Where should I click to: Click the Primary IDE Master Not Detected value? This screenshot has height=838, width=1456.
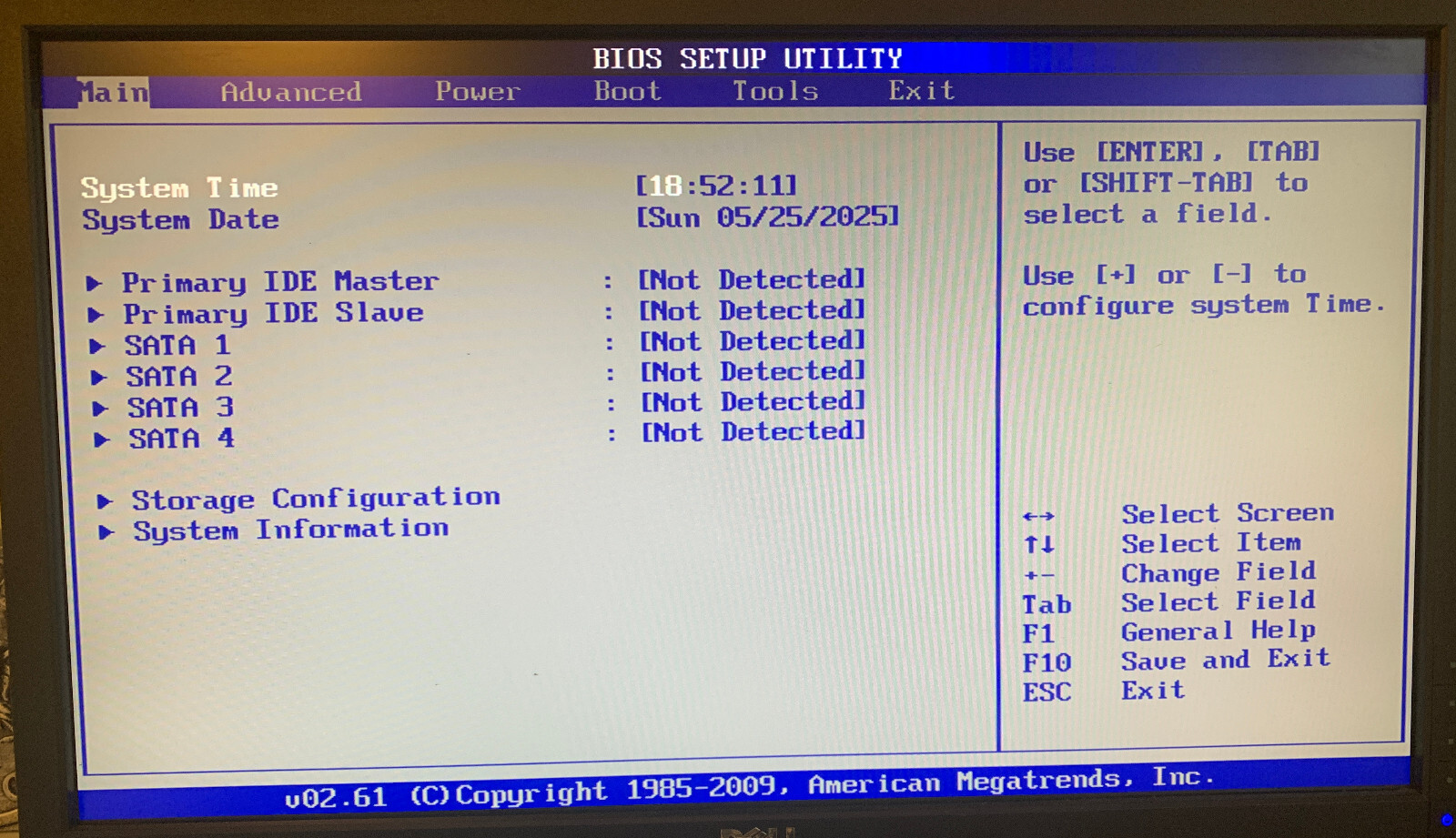click(752, 279)
